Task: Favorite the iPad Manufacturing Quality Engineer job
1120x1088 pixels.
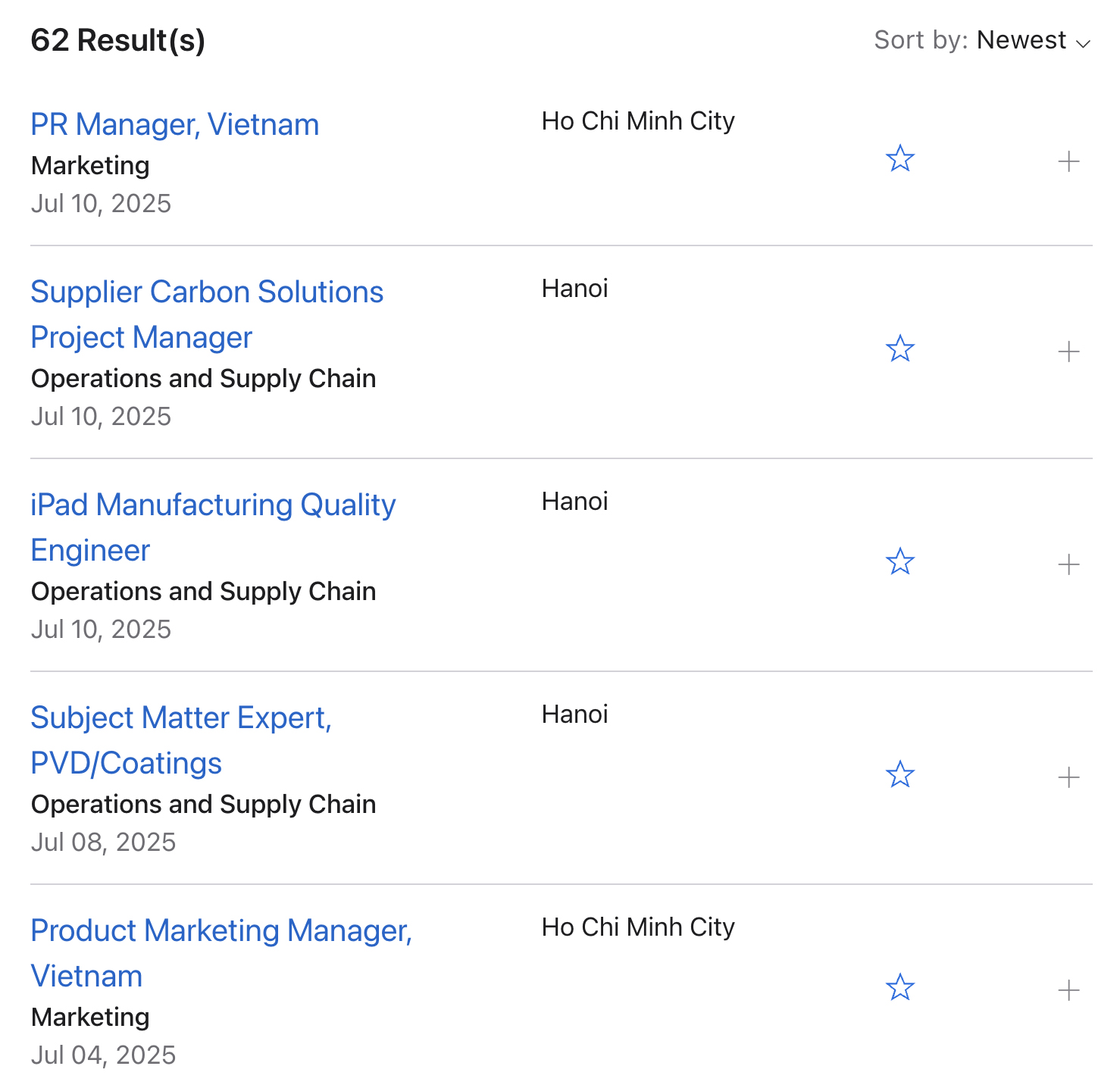Action: pyautogui.click(x=900, y=562)
